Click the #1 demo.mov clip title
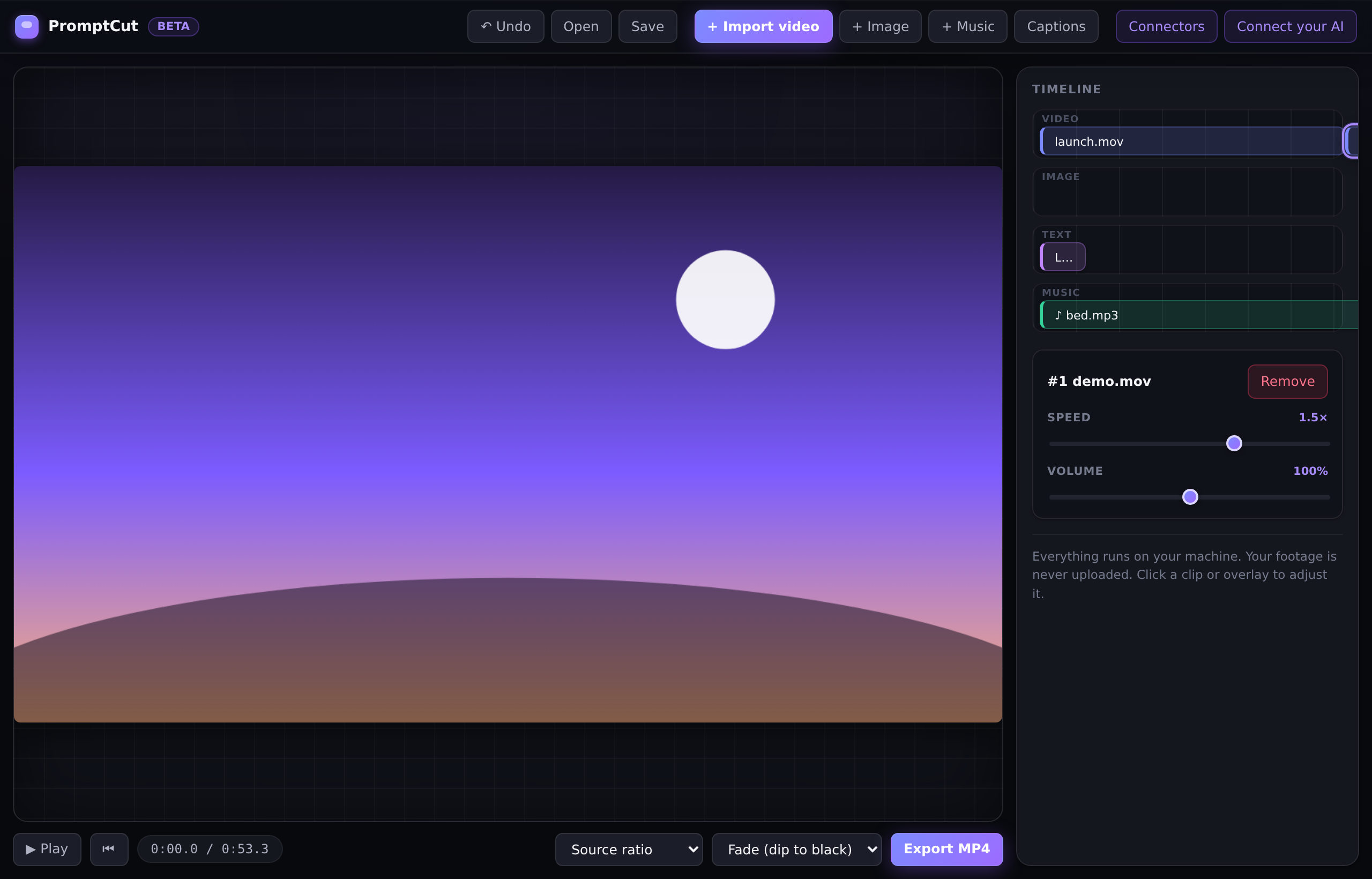 pos(1099,381)
